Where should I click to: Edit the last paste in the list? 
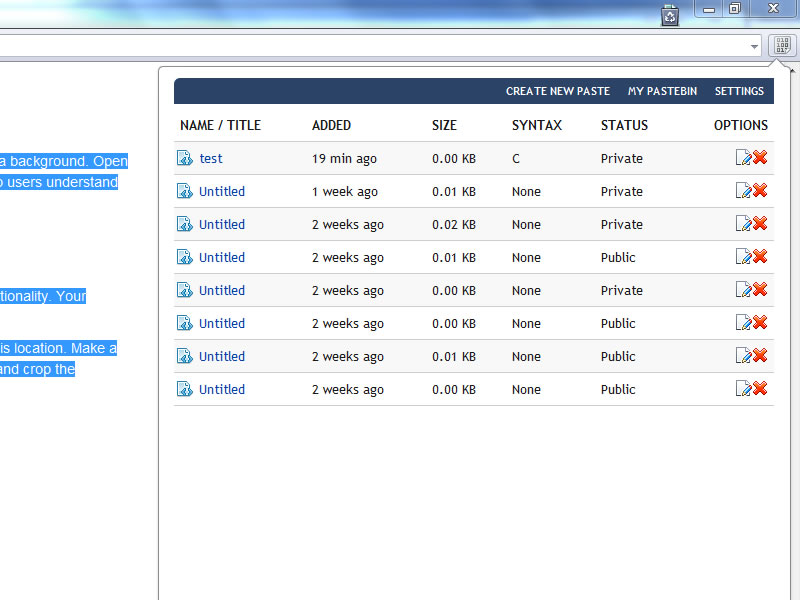tap(743, 389)
